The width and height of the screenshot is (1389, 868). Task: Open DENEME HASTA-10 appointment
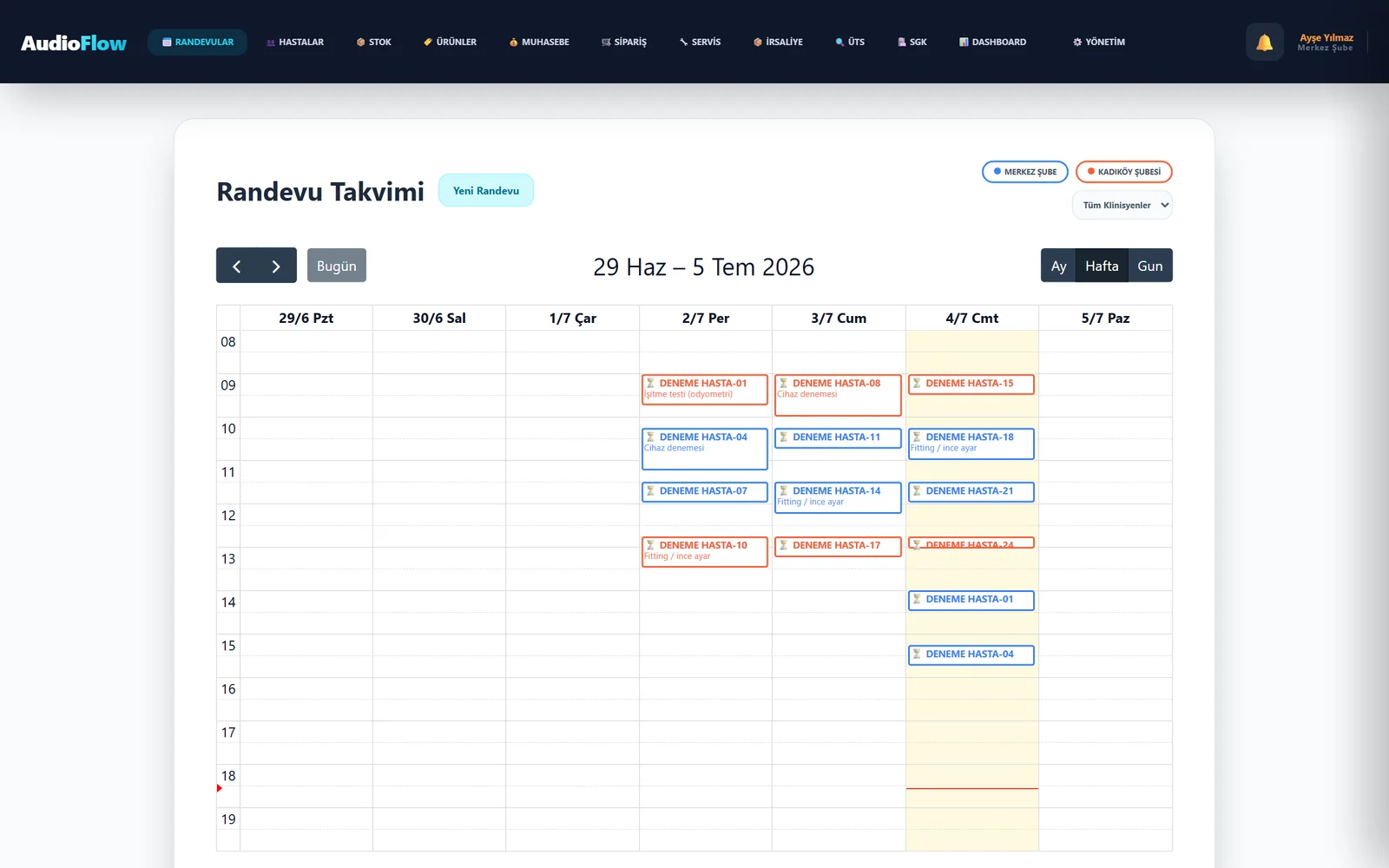[x=705, y=552]
